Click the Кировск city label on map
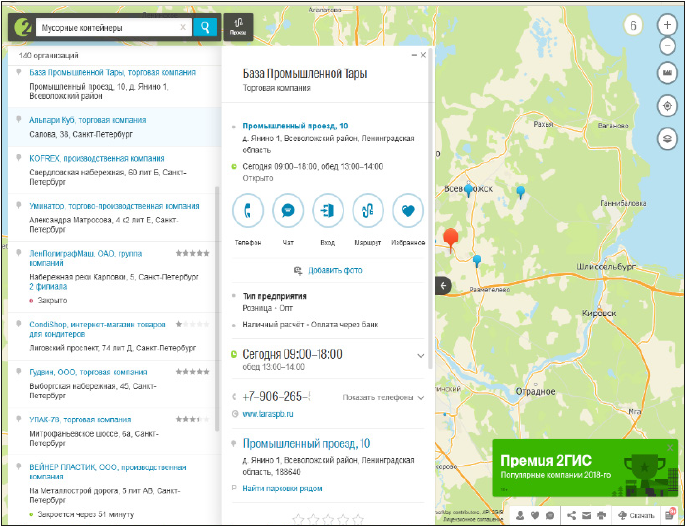The width and height of the screenshot is (688, 527). tap(599, 313)
